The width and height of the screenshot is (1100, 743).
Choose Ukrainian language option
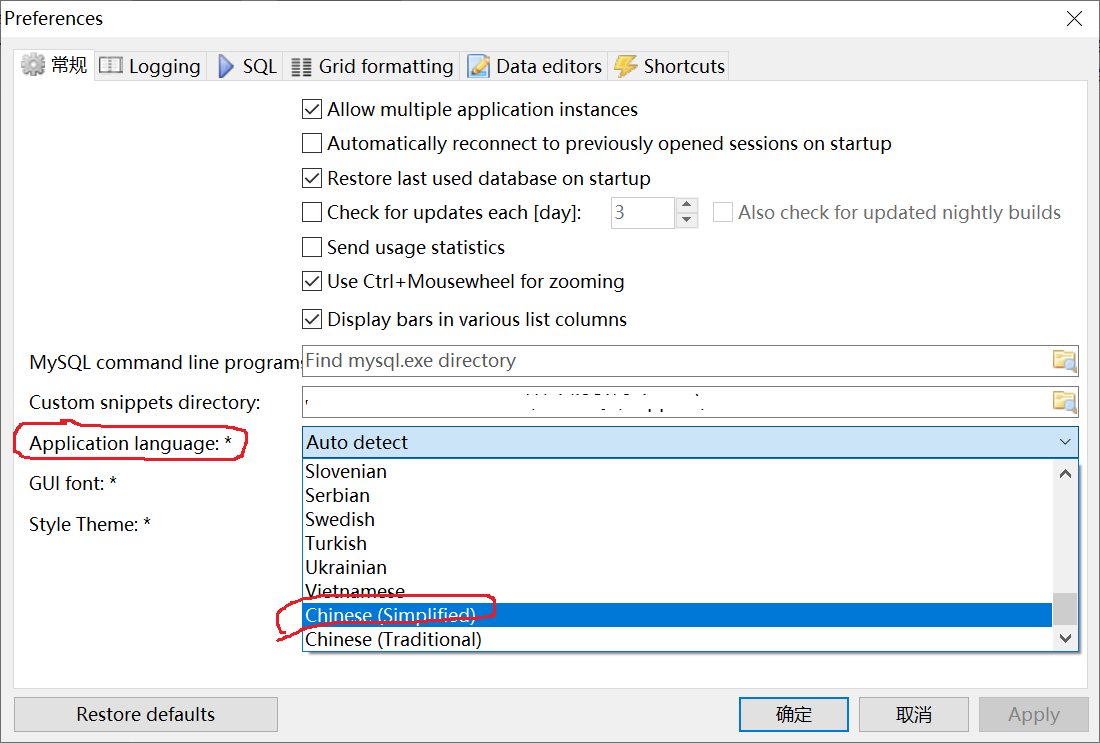(x=678, y=567)
